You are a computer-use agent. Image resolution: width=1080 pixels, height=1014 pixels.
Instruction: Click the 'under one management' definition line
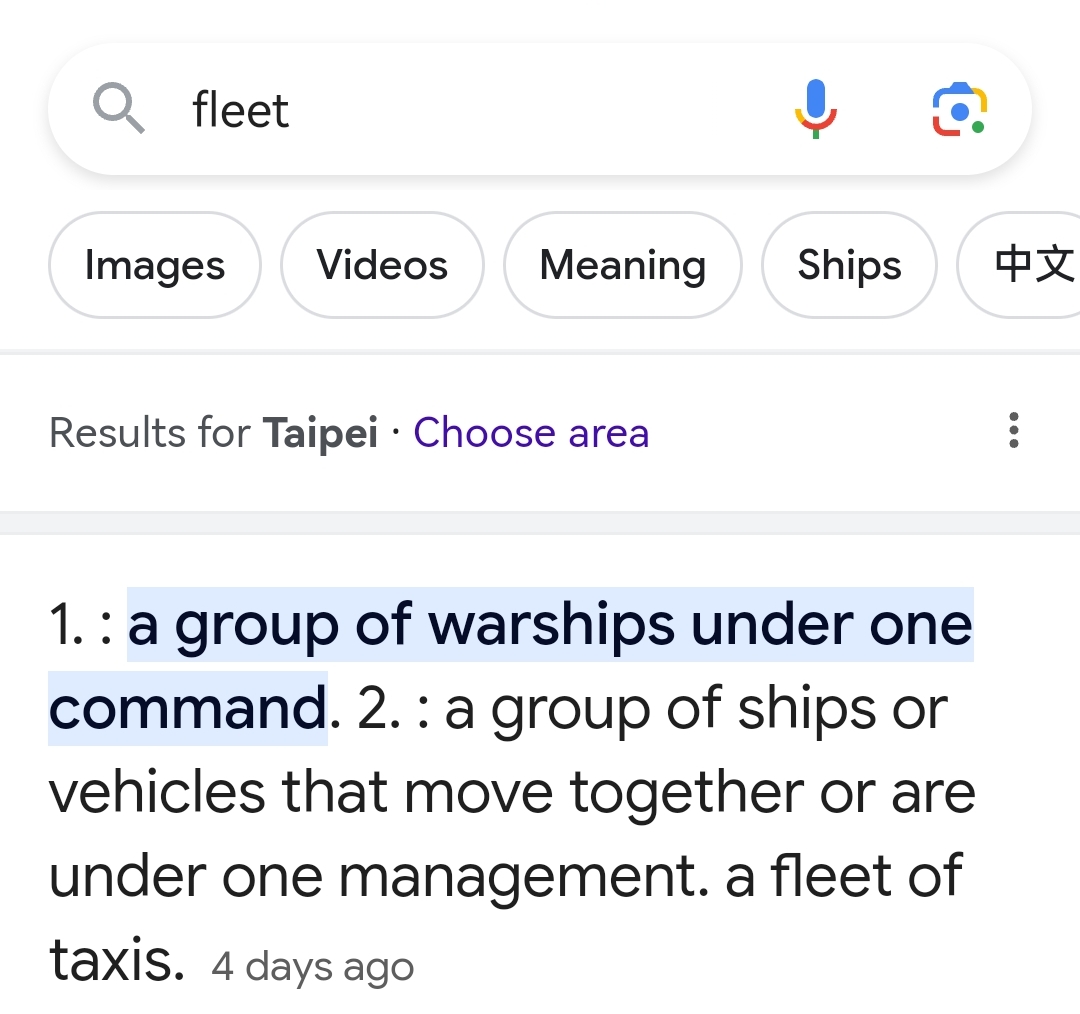coord(379,876)
